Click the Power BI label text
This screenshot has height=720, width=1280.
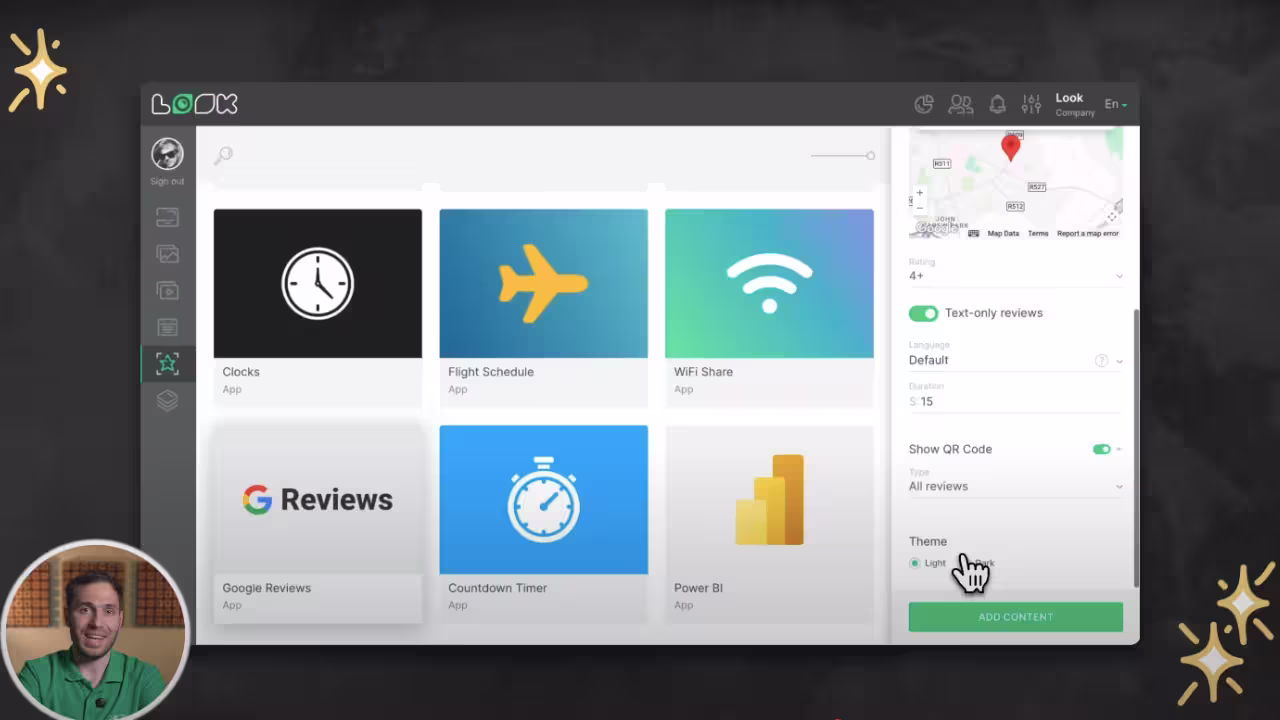click(698, 588)
